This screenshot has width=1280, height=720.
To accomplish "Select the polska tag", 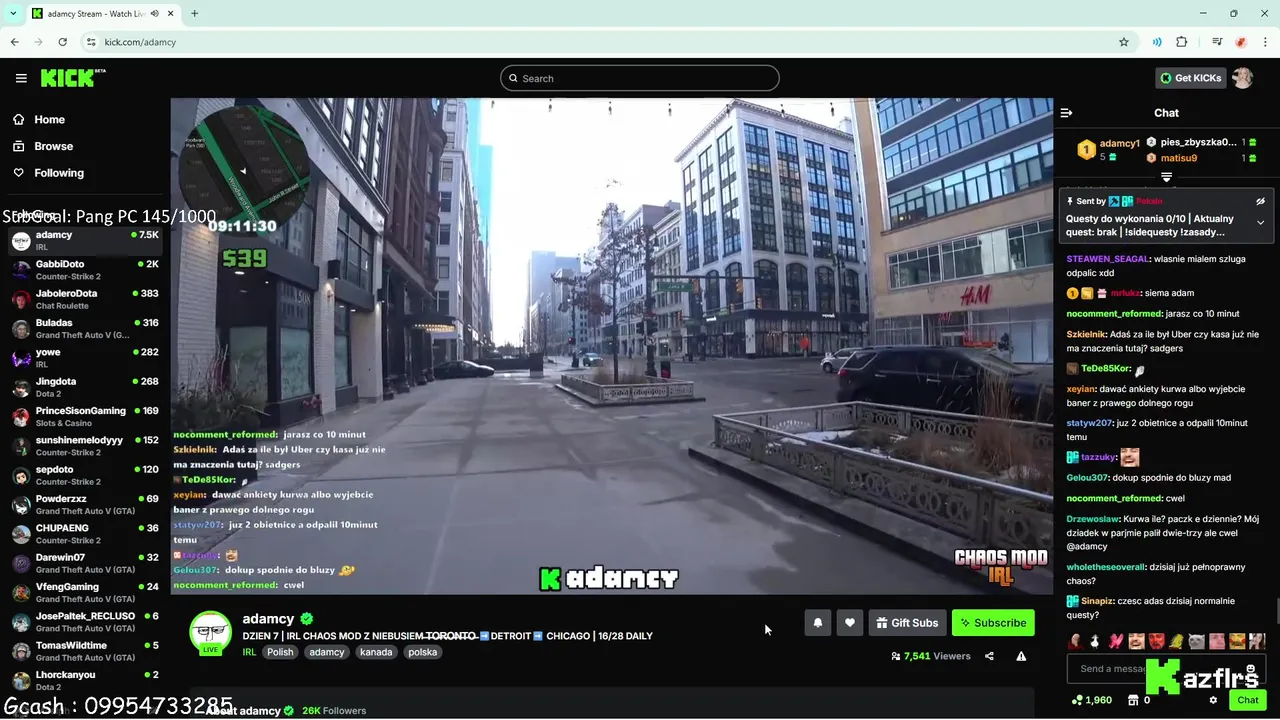I will (x=423, y=652).
